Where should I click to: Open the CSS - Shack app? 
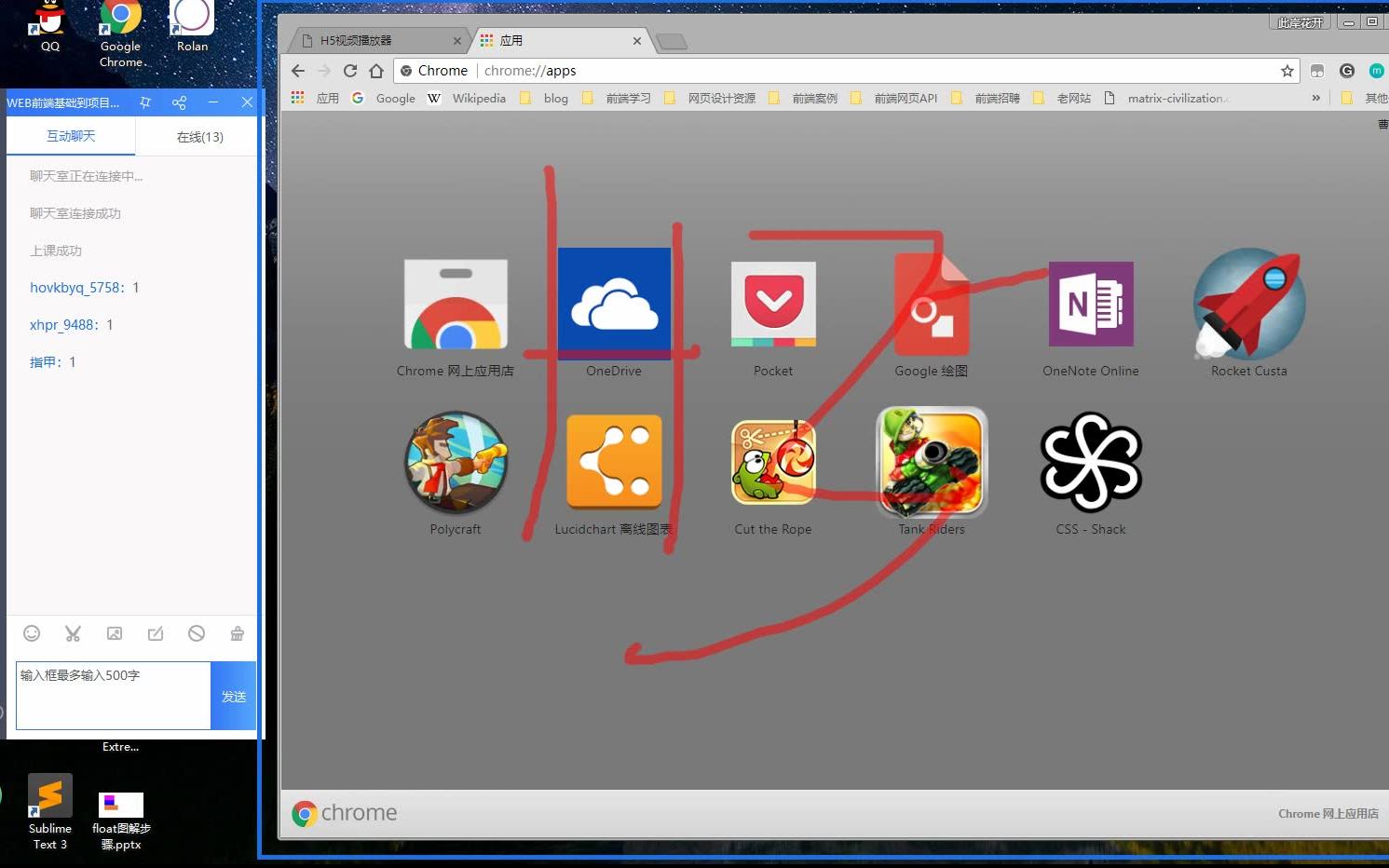1091,462
